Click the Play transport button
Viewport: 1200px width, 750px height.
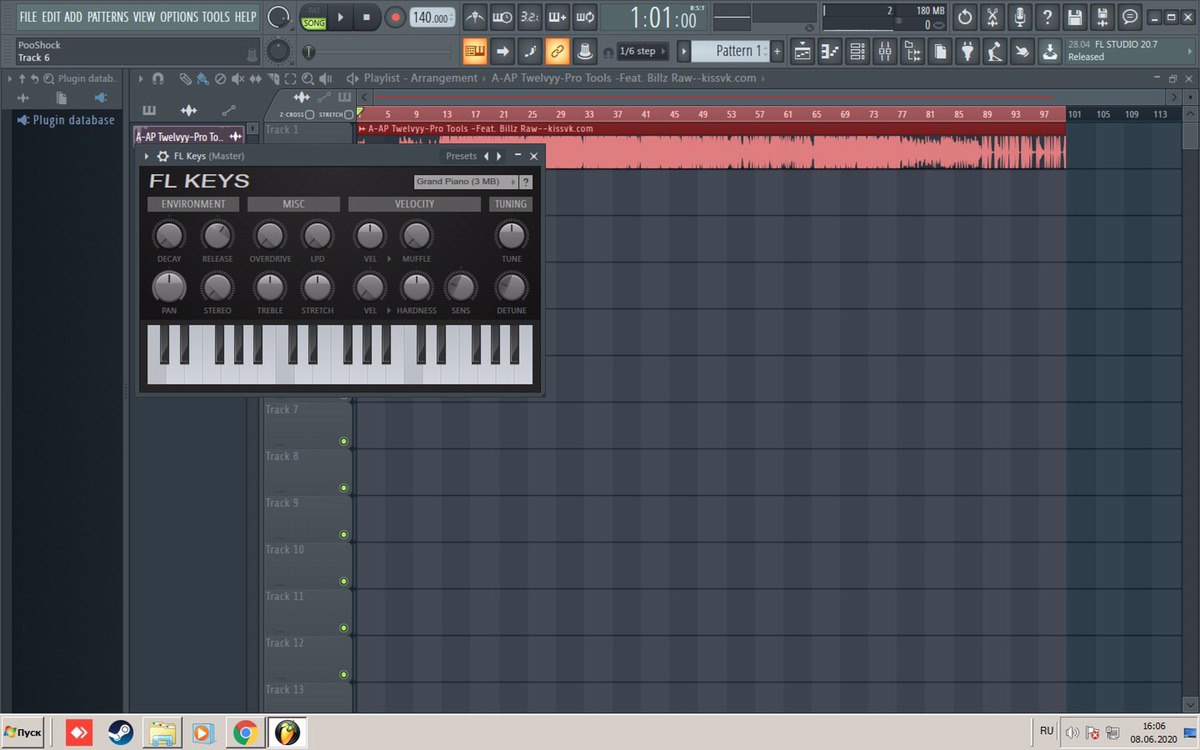click(x=341, y=17)
